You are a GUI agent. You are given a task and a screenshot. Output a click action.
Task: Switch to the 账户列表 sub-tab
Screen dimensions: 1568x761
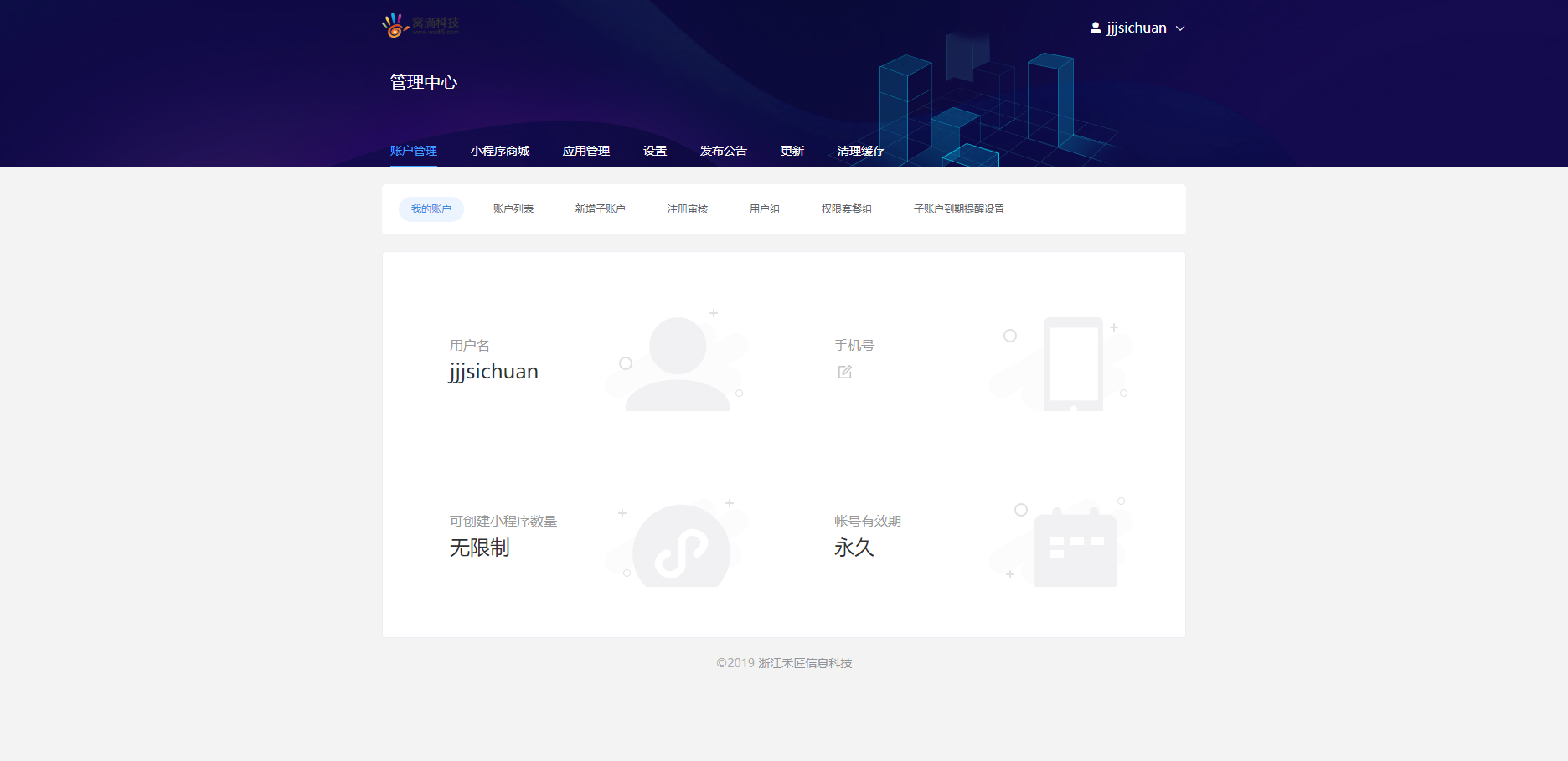click(513, 209)
